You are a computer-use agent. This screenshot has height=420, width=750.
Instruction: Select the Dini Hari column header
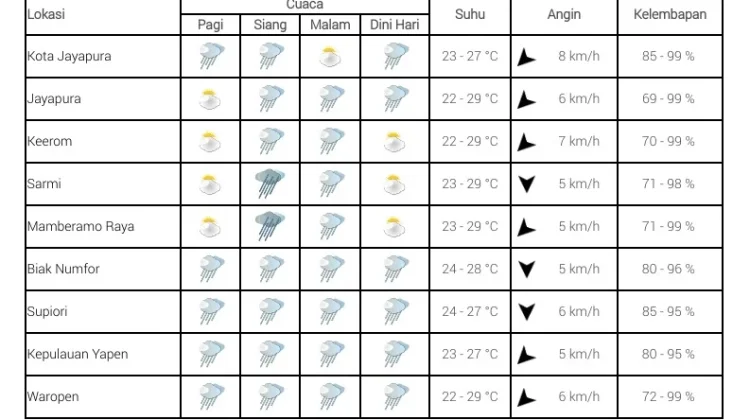click(x=395, y=24)
